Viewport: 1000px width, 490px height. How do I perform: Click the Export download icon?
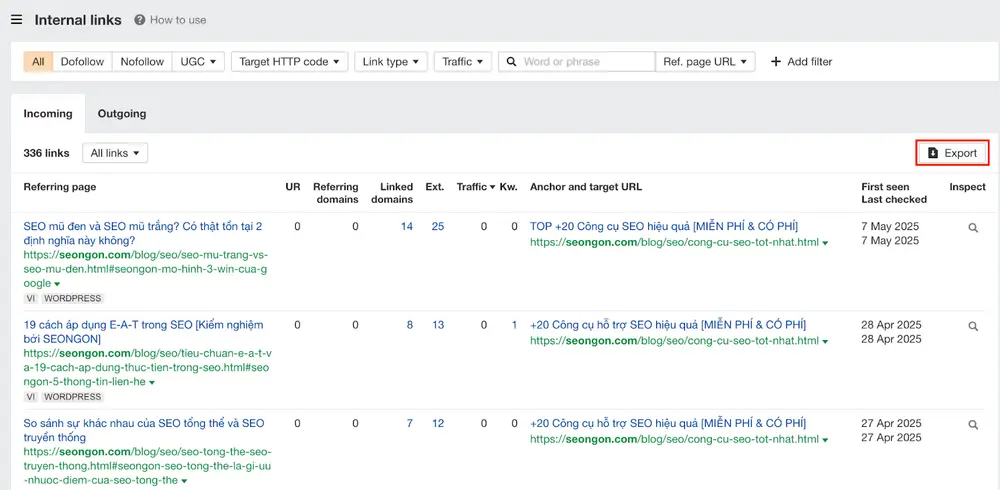click(933, 153)
